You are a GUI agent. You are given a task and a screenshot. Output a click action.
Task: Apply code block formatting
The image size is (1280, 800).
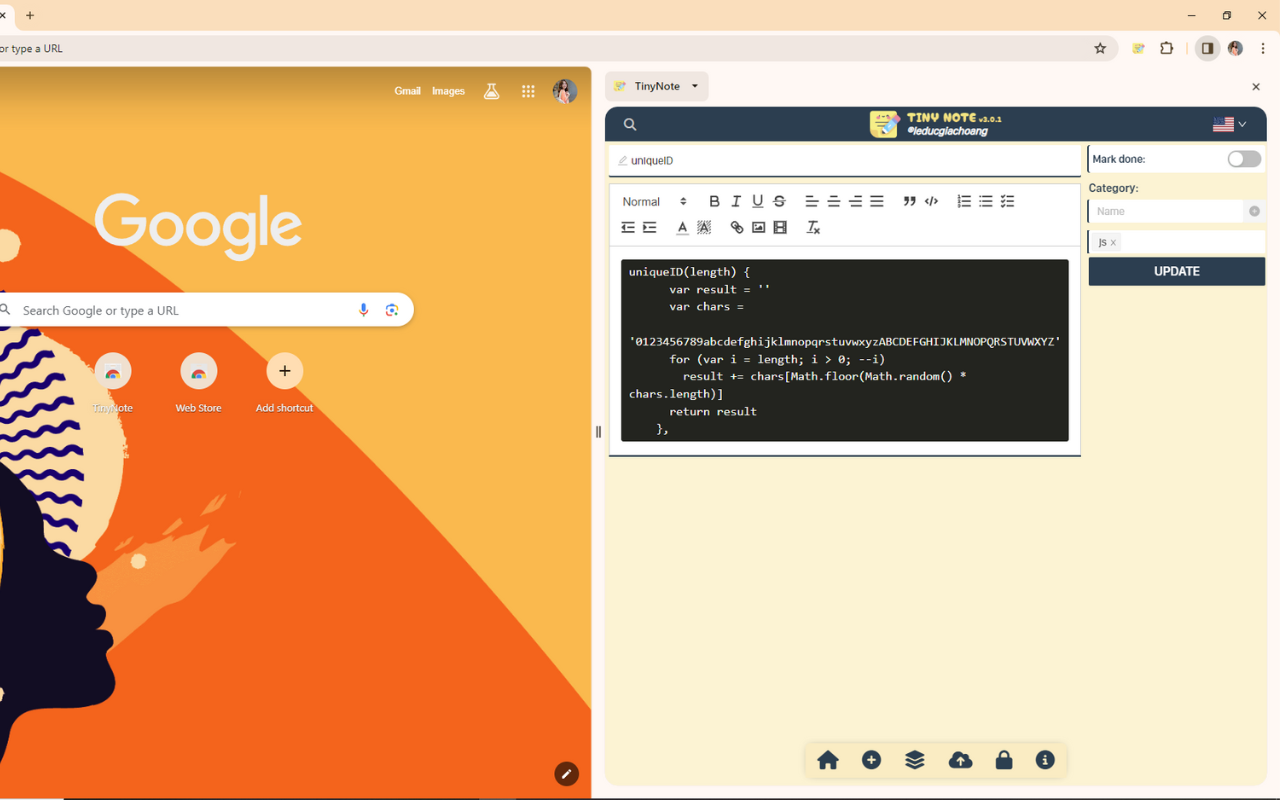click(x=931, y=201)
